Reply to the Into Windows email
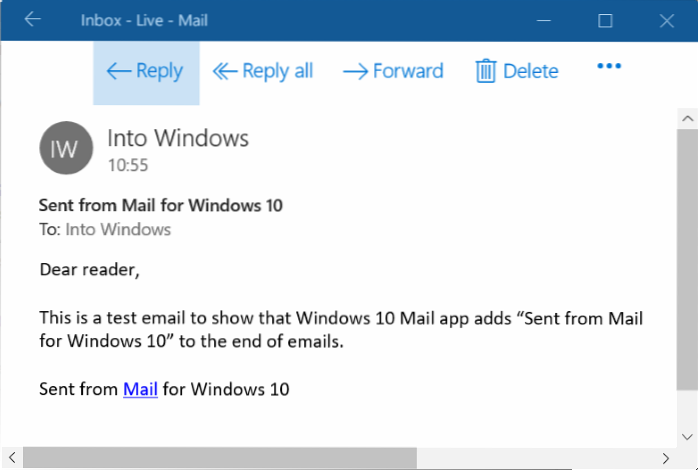The image size is (698, 470). (x=145, y=71)
